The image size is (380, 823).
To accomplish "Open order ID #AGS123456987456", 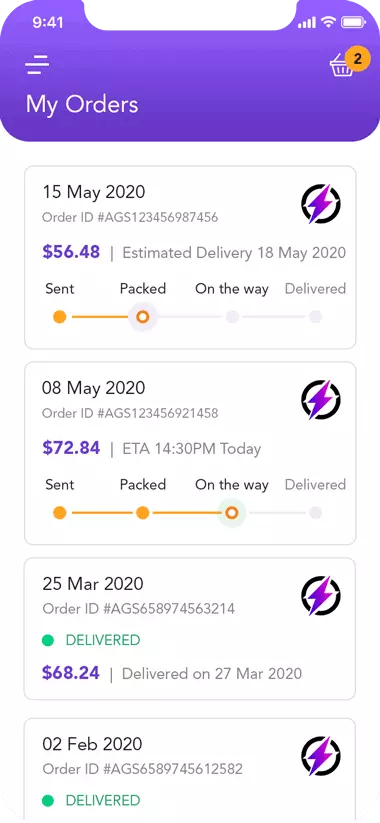I will click(130, 217).
